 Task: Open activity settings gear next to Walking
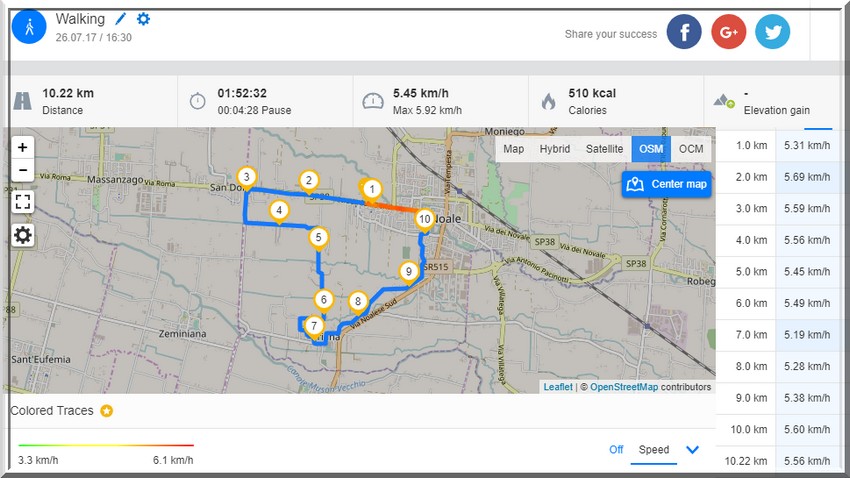143,19
